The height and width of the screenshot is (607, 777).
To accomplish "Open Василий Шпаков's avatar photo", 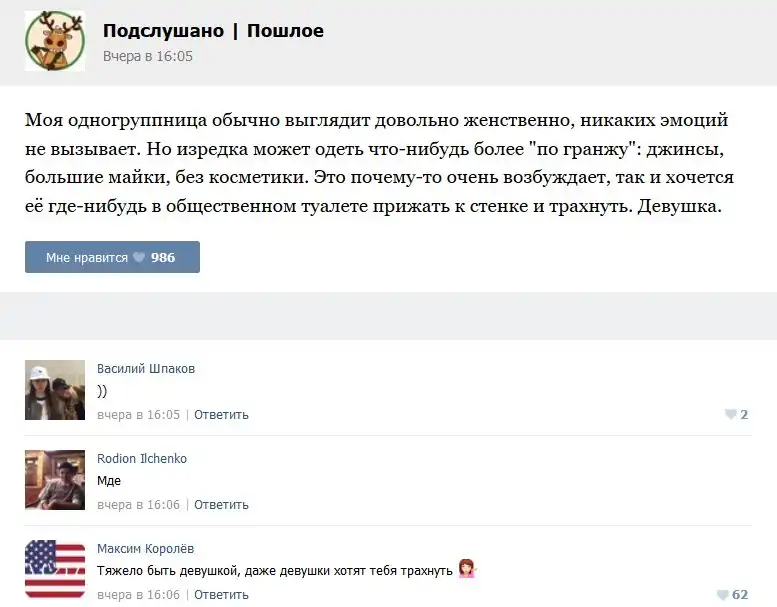I will pyautogui.click(x=54, y=390).
